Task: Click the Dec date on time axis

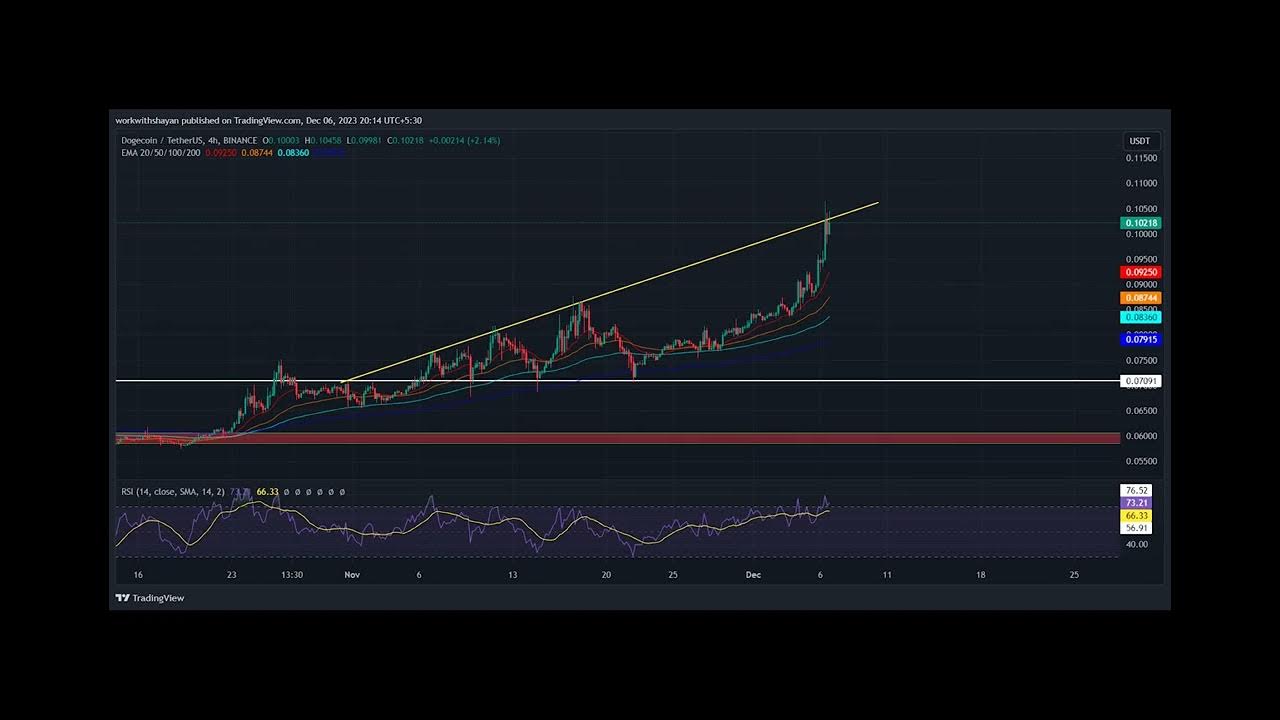Action: (753, 575)
